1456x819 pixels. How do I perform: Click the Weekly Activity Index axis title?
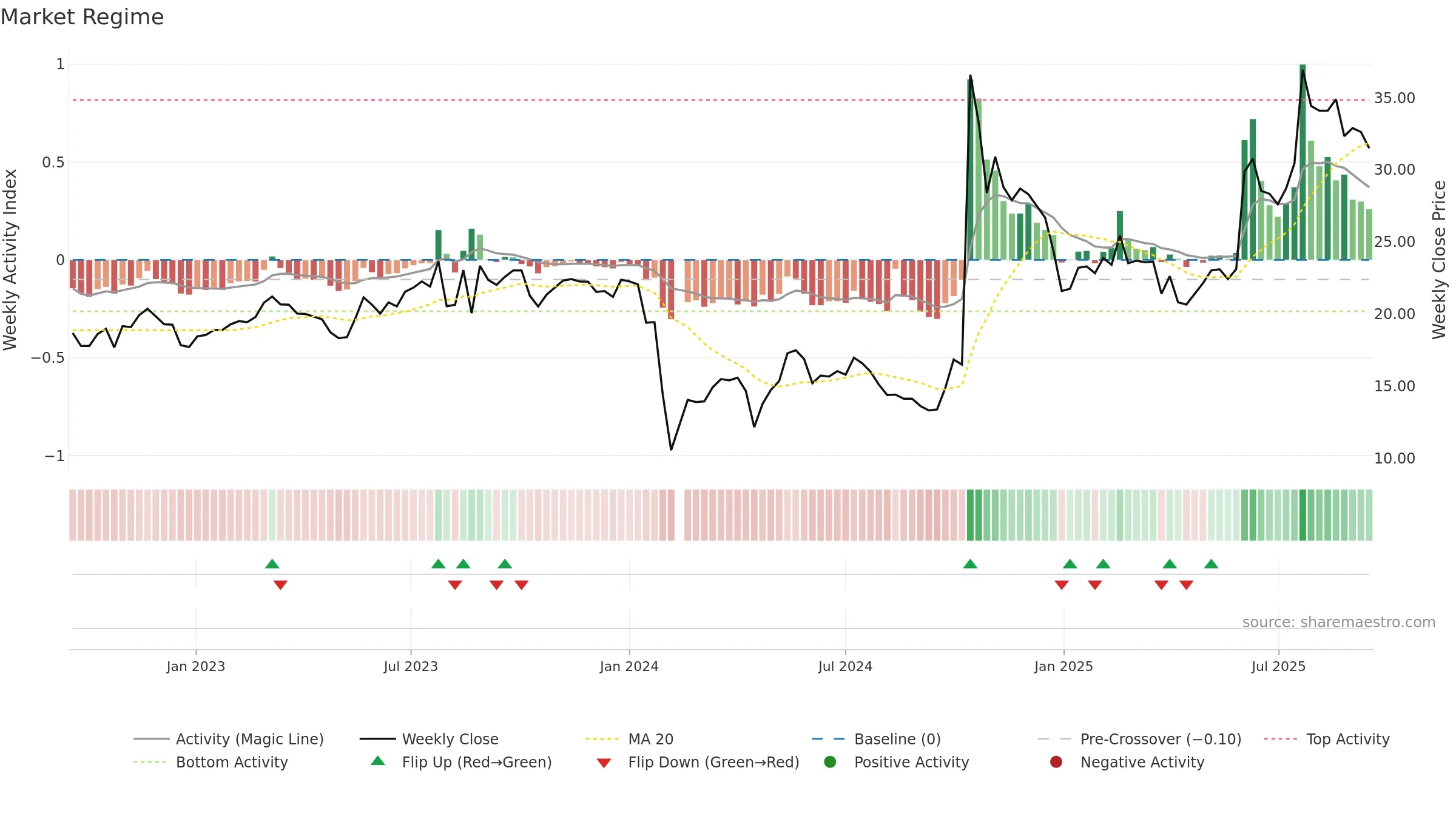point(10,260)
